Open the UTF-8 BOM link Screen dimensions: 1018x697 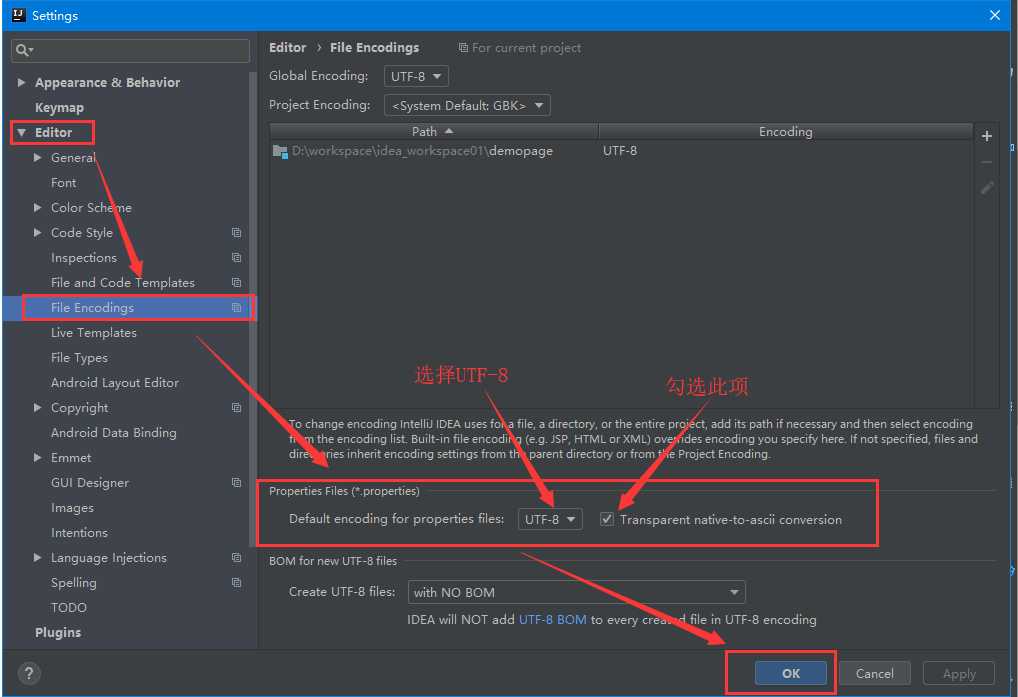click(552, 619)
